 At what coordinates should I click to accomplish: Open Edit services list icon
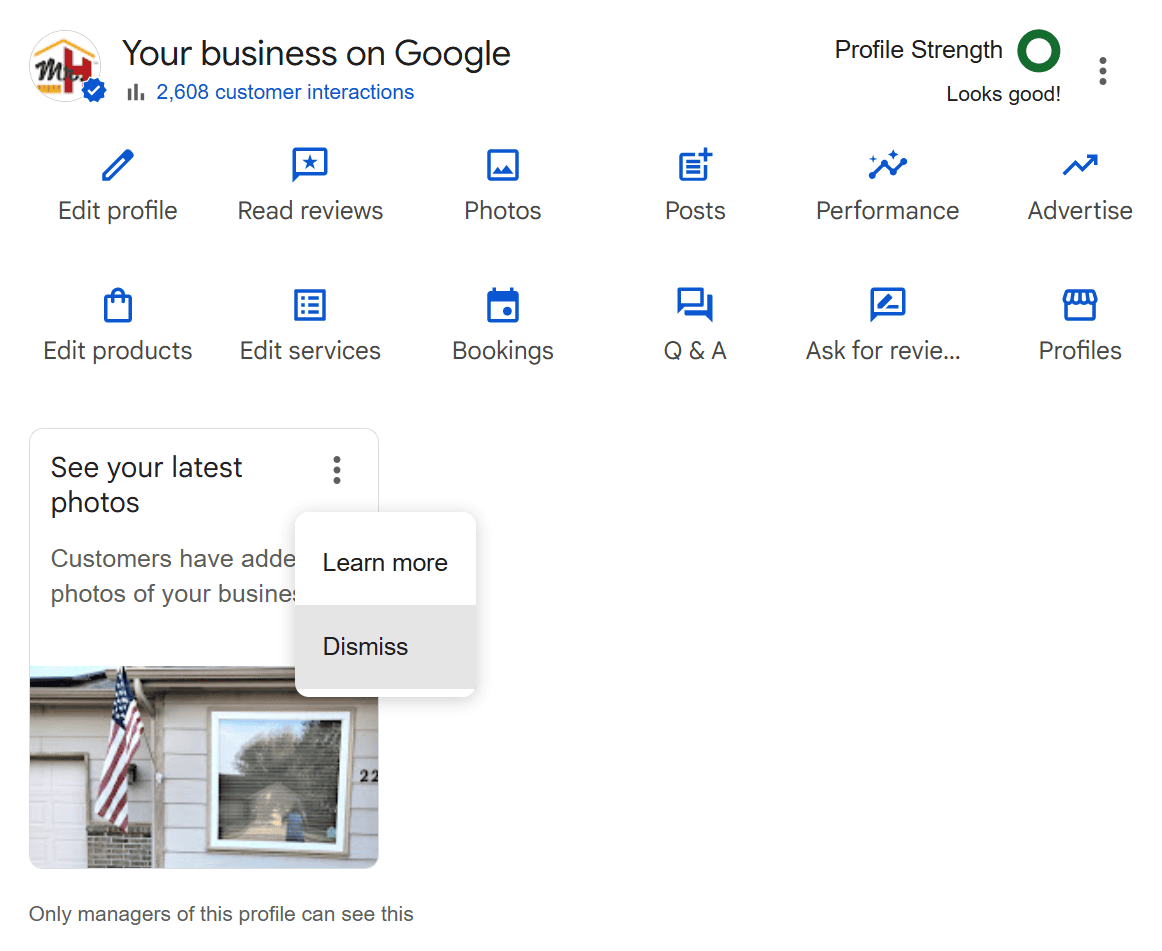[310, 305]
